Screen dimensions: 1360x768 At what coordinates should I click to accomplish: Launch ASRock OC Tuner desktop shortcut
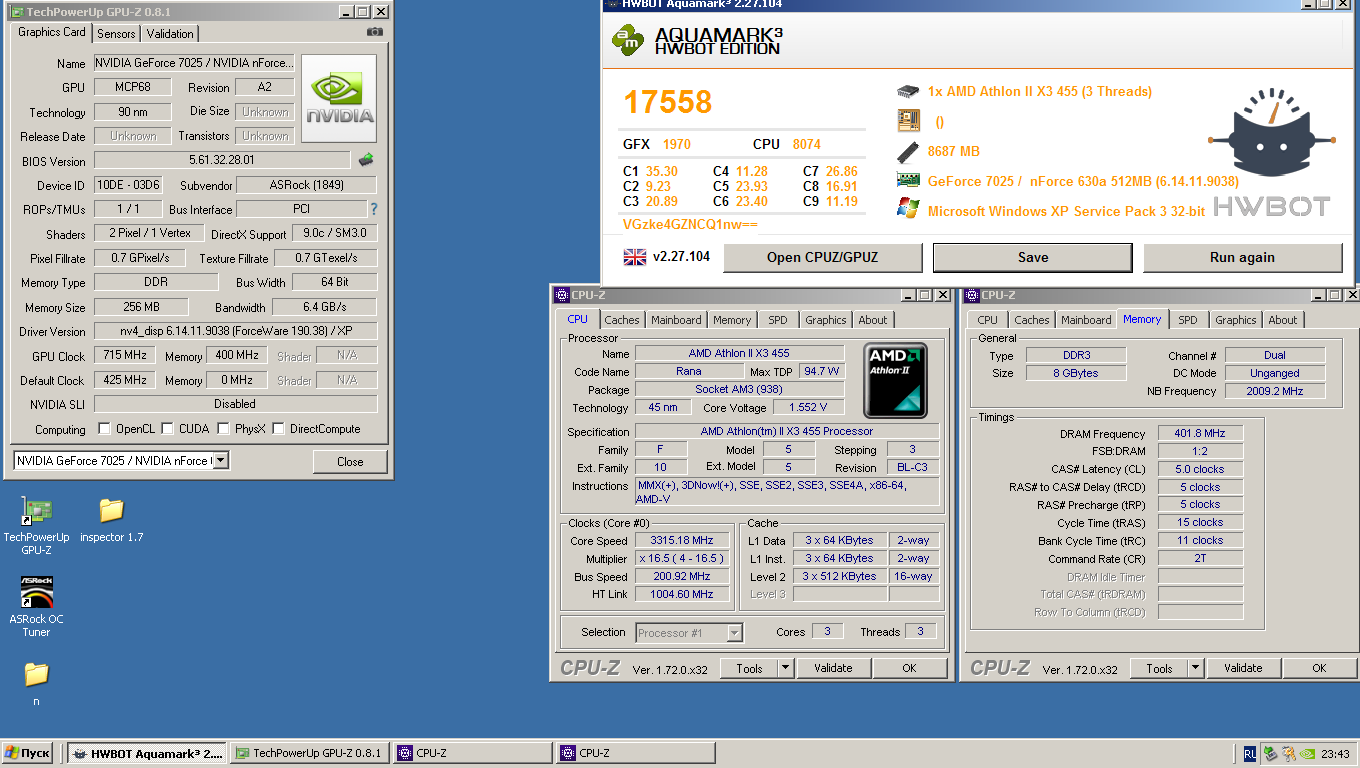pos(37,607)
